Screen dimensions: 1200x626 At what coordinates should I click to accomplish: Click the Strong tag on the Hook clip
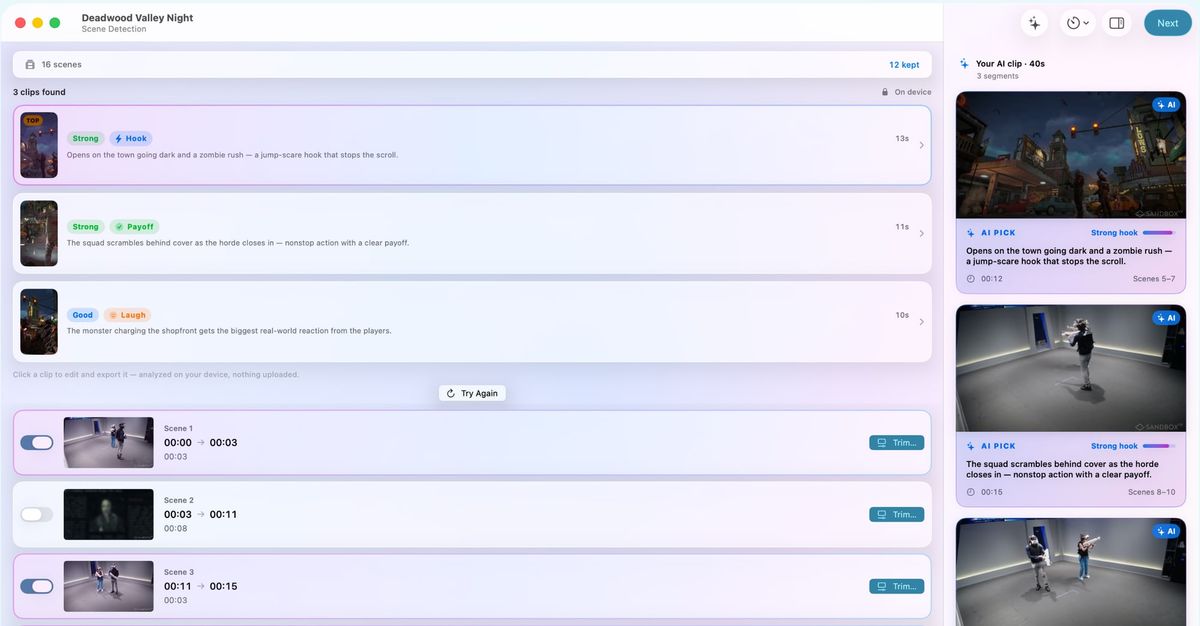(85, 138)
